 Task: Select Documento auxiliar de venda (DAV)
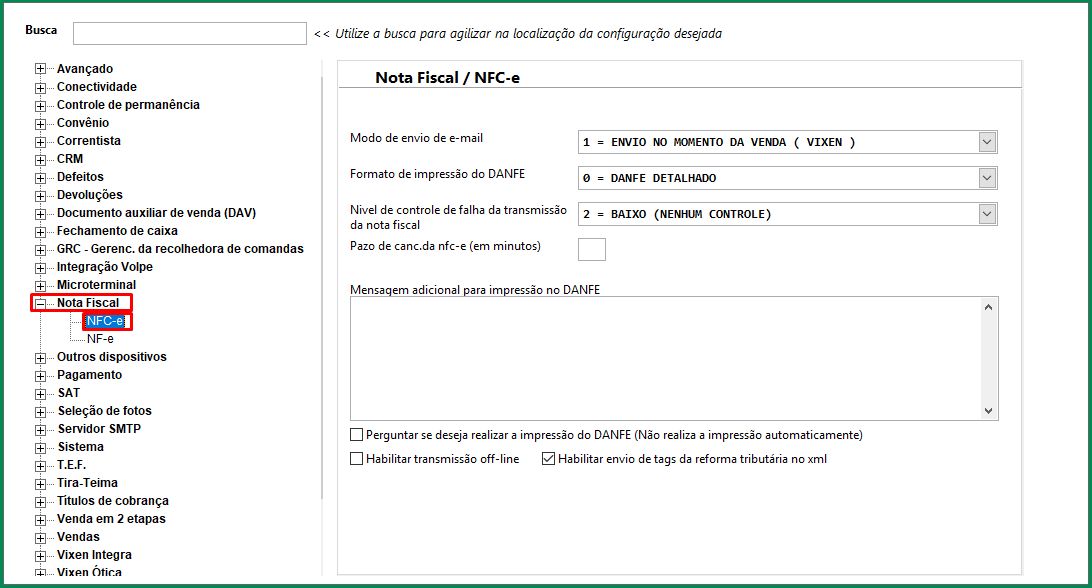pyautogui.click(x=157, y=213)
